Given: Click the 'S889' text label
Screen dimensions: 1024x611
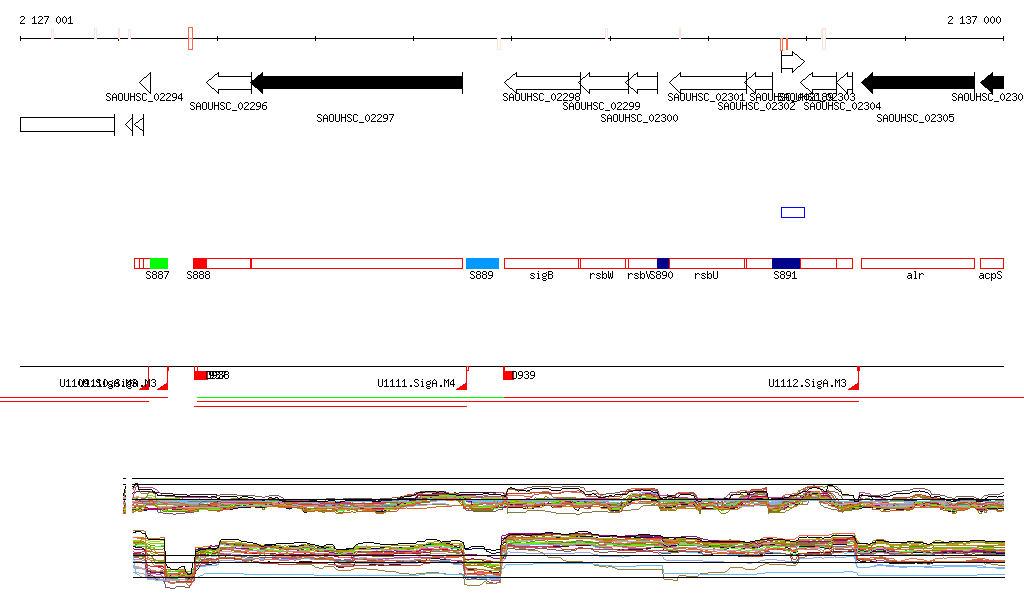Looking at the screenshot, I should tap(481, 275).
